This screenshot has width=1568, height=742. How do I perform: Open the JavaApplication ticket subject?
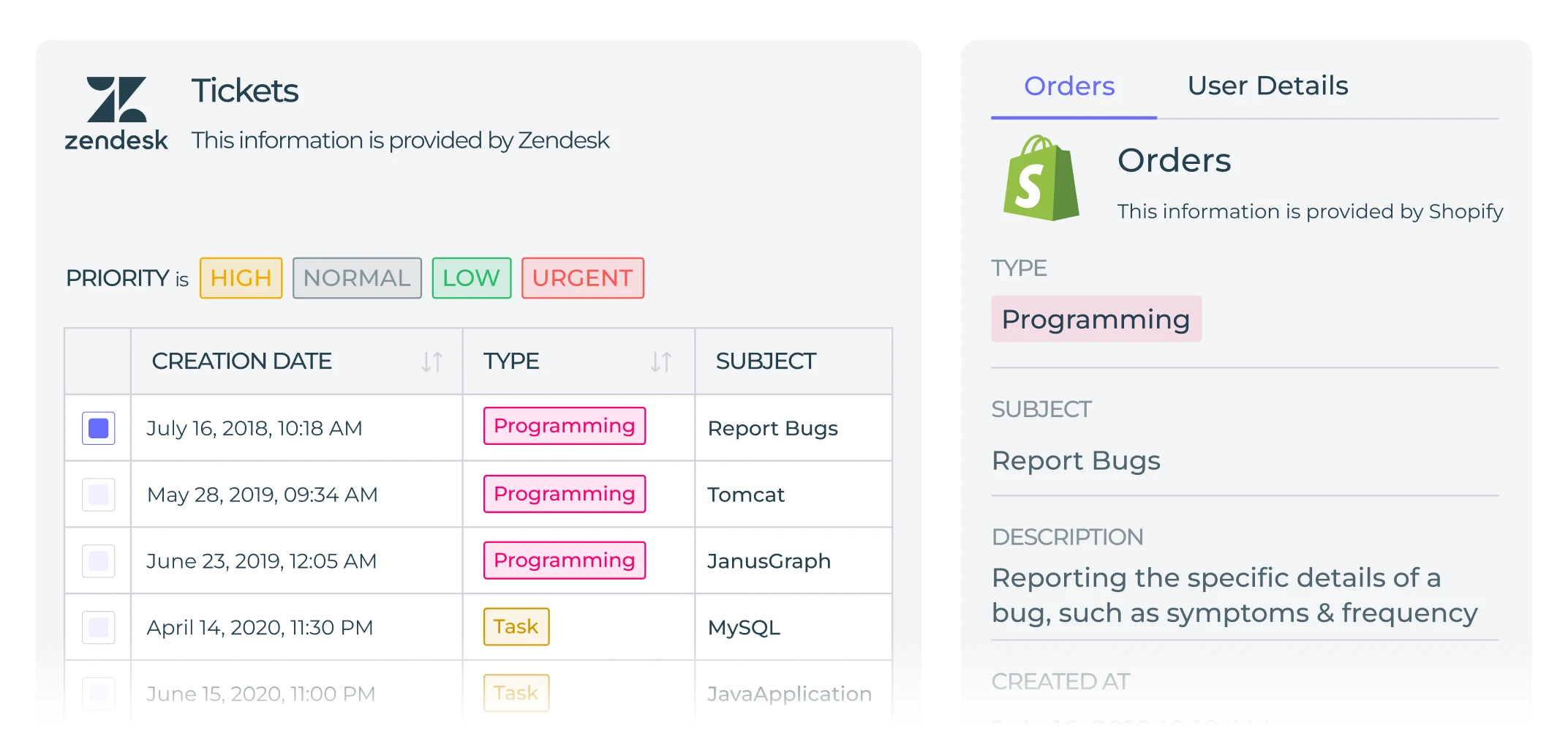point(789,694)
